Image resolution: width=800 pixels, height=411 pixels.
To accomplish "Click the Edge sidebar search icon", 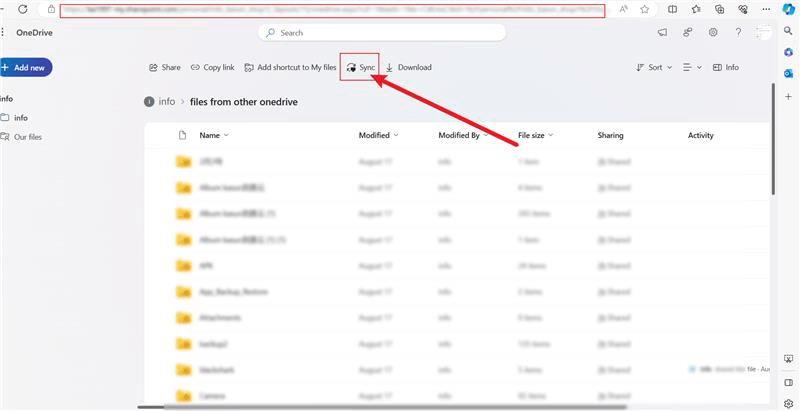I will pos(788,31).
